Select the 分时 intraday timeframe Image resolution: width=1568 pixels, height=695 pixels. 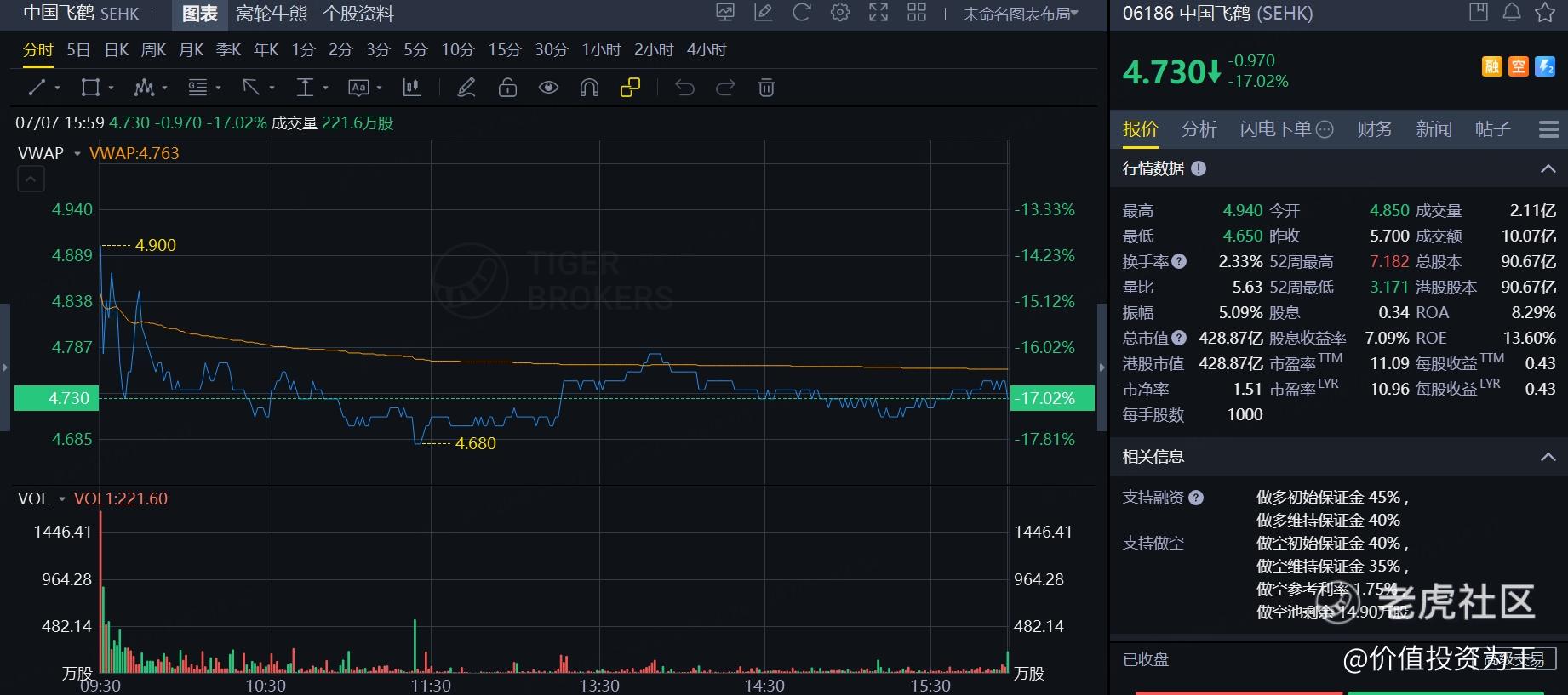tap(37, 50)
